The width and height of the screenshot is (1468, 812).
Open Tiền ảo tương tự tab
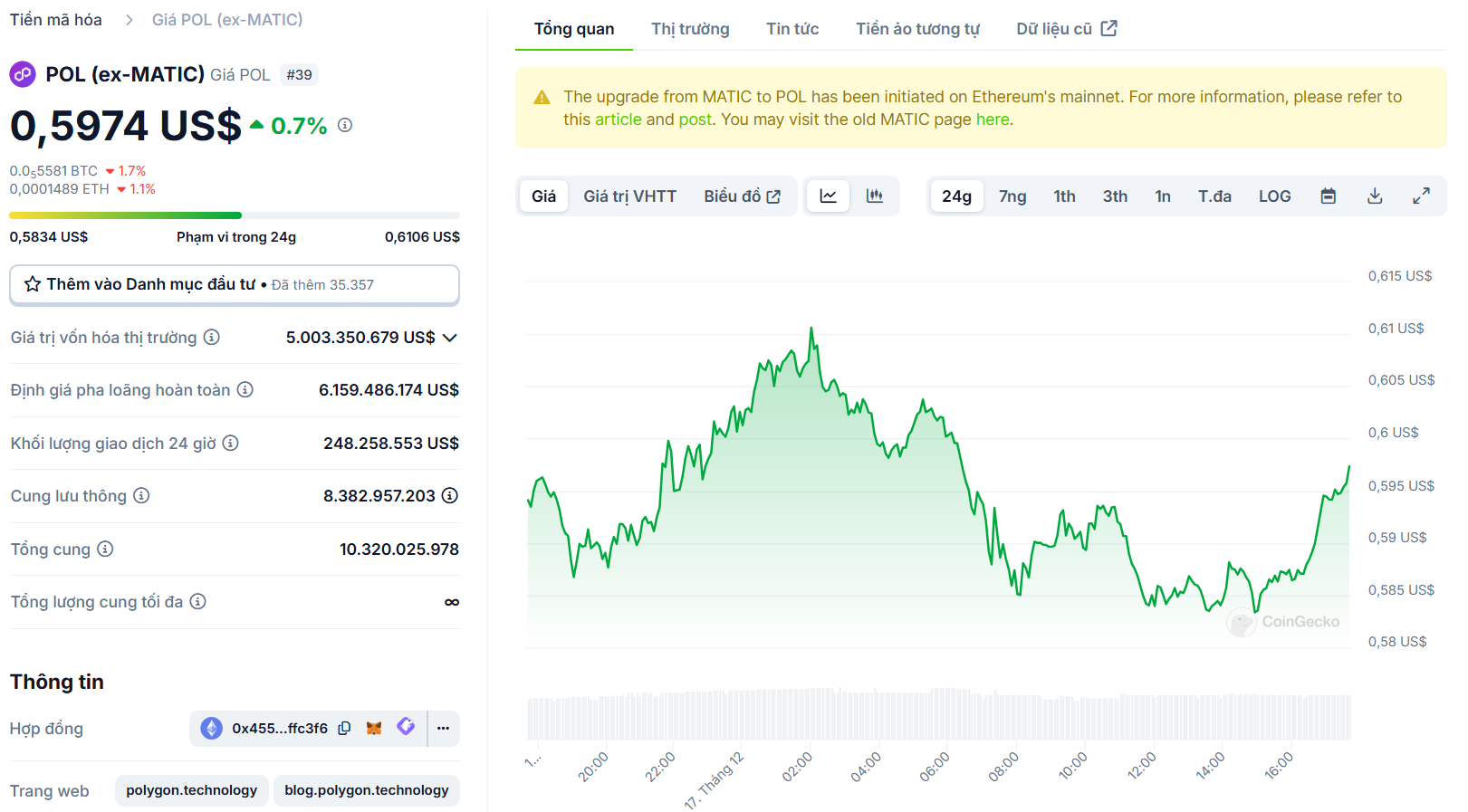pyautogui.click(x=917, y=28)
